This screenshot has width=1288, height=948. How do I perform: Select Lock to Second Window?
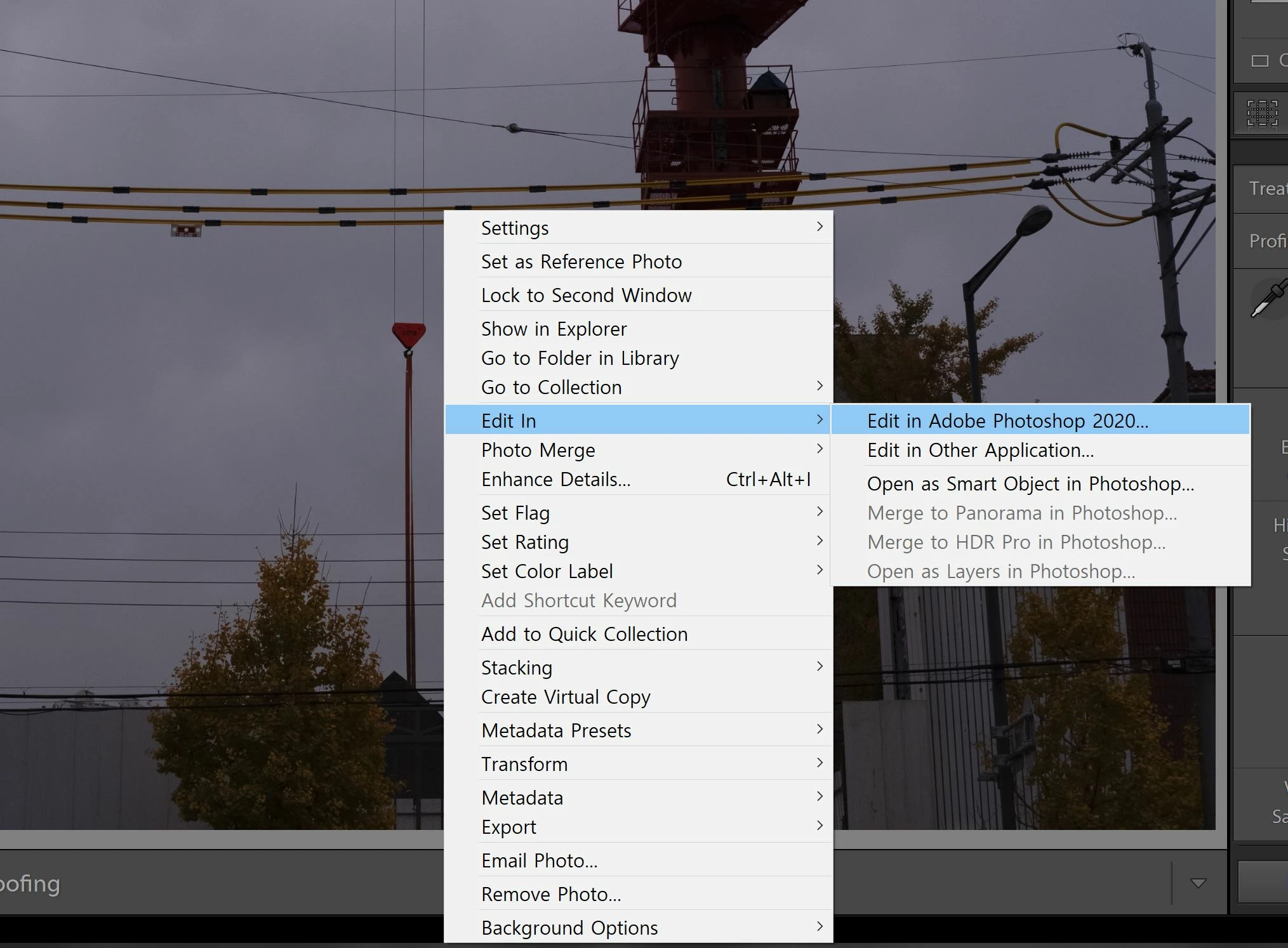coord(586,295)
